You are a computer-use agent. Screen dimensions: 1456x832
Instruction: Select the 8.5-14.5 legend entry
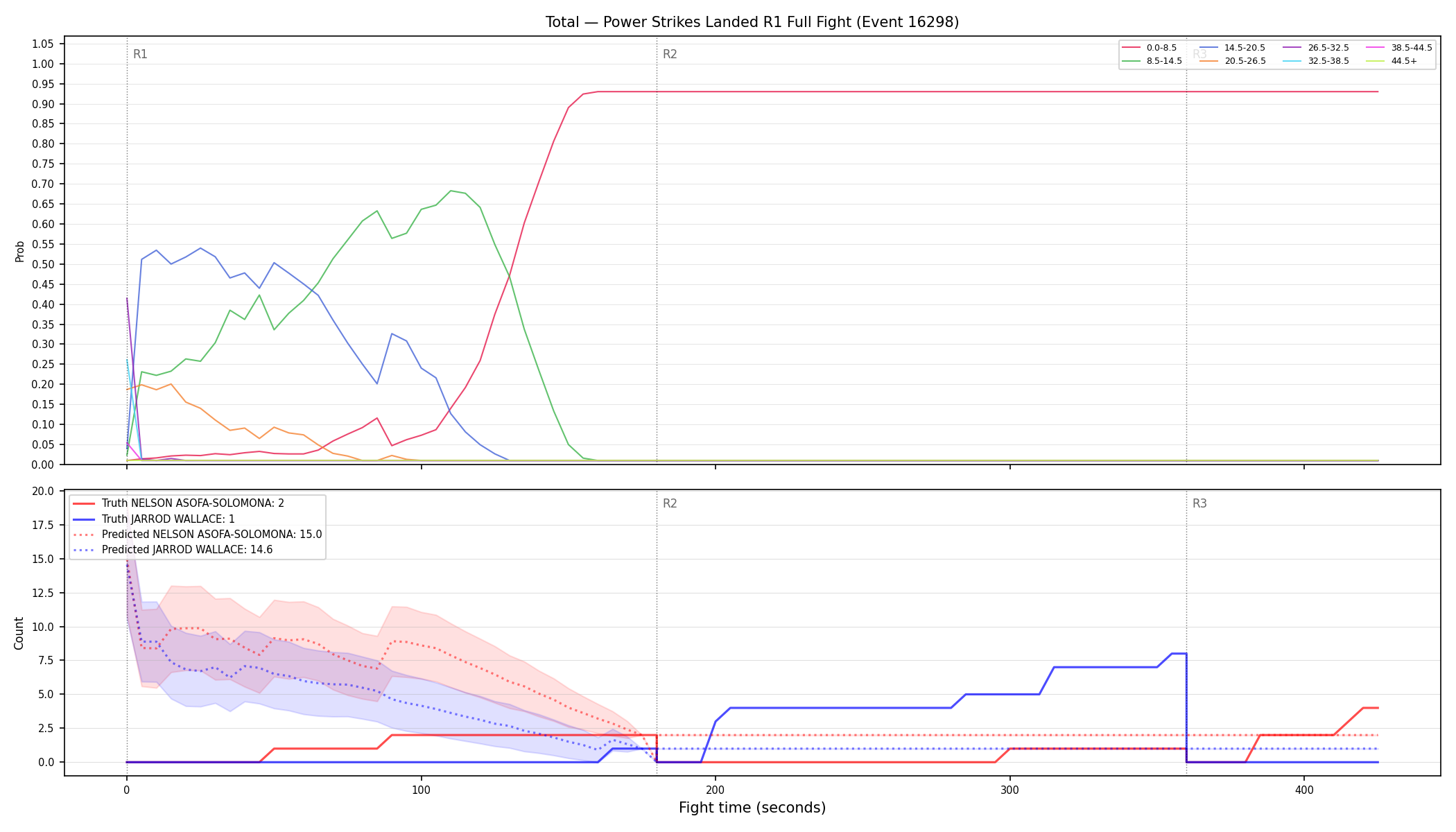[x=1152, y=61]
